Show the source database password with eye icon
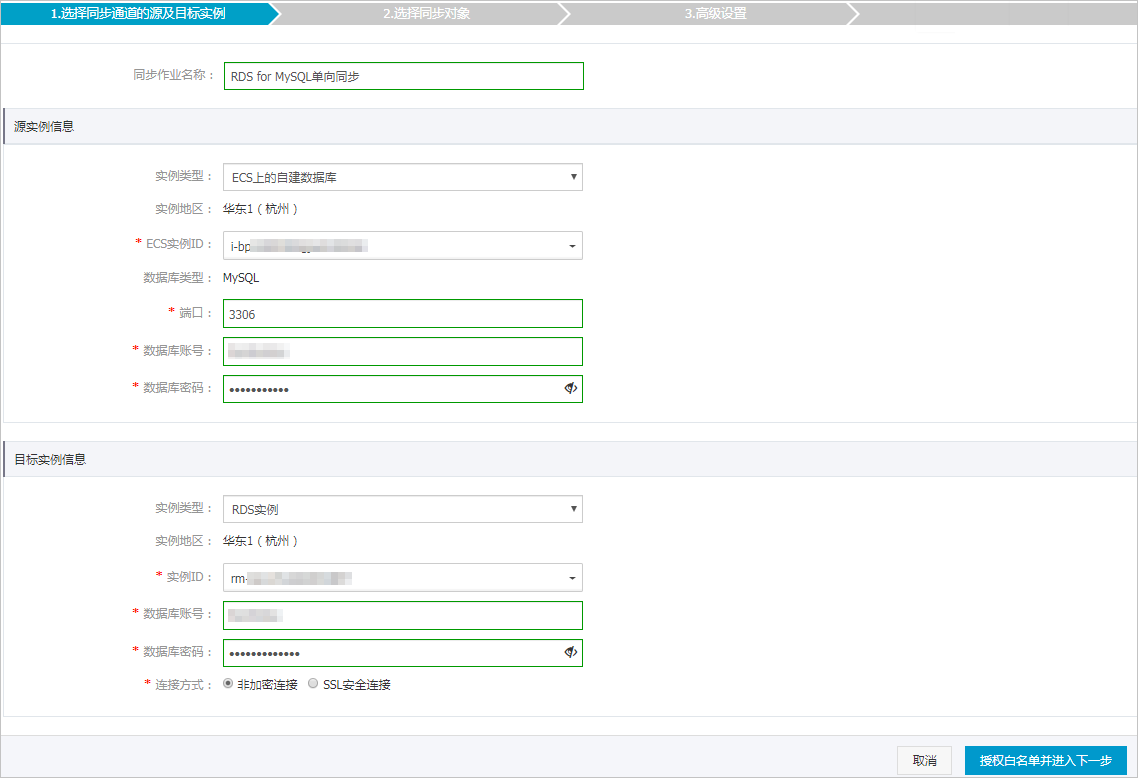The height and width of the screenshot is (778, 1138). (570, 388)
